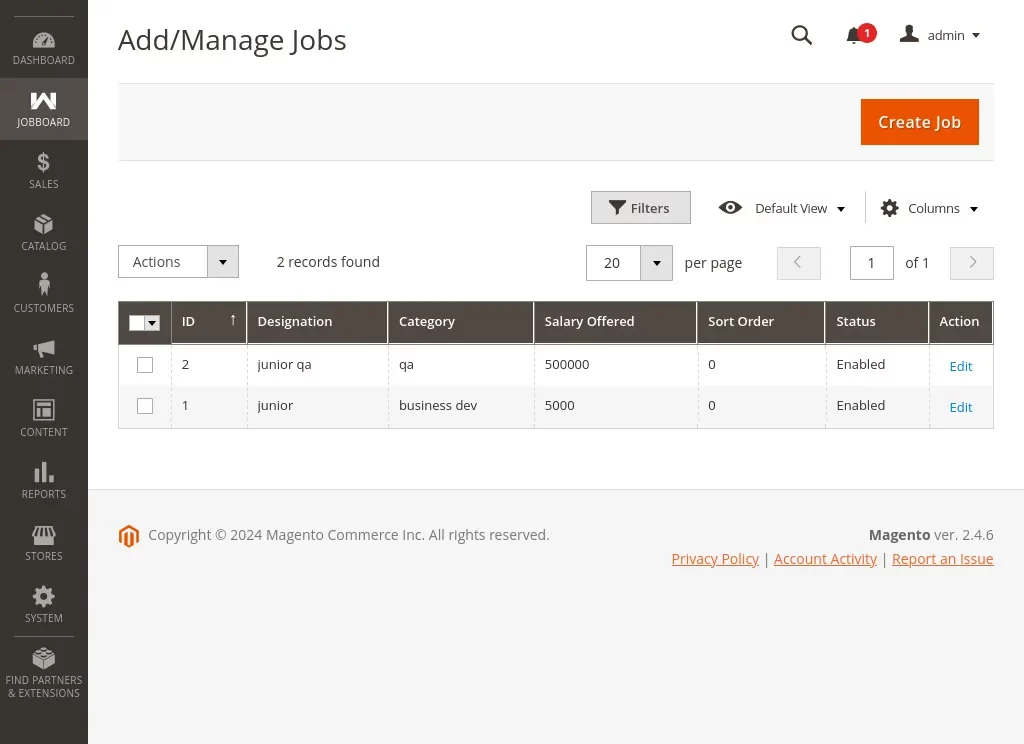Open the Stores sidebar icon
The height and width of the screenshot is (744, 1024).
pyautogui.click(x=43, y=540)
